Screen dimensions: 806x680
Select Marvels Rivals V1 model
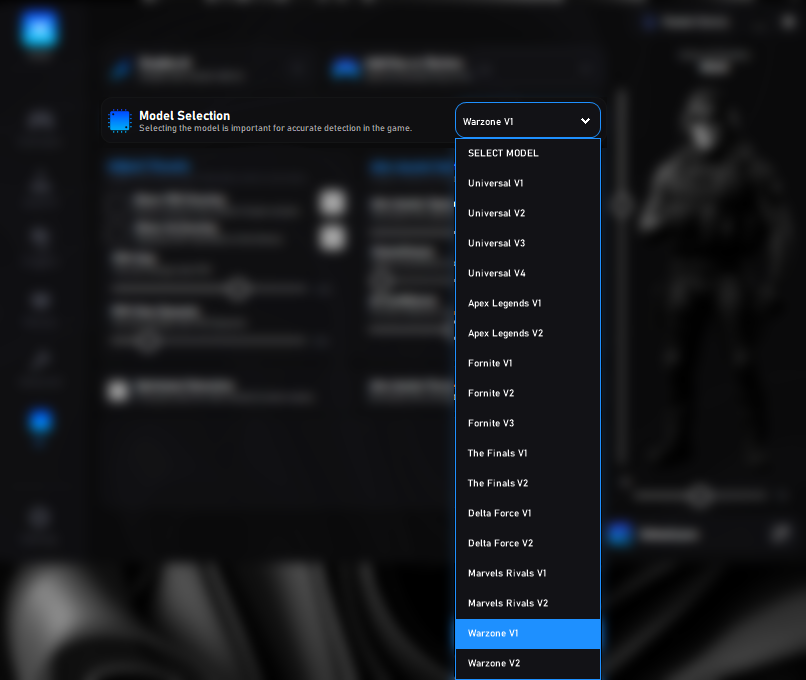click(x=528, y=573)
